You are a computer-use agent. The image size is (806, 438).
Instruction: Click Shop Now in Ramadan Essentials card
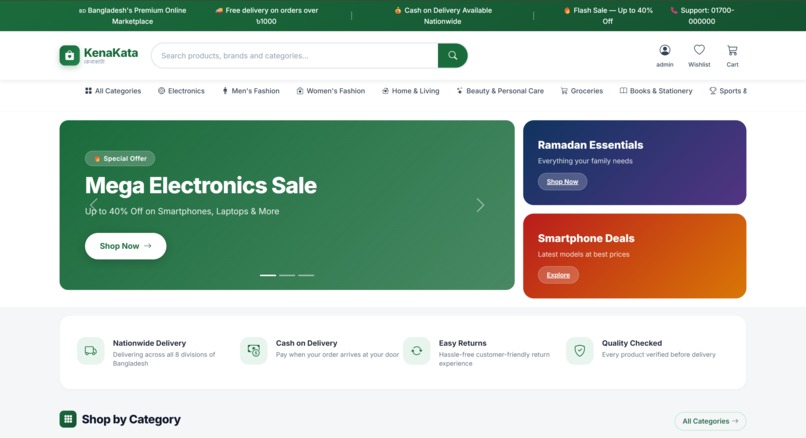tap(562, 181)
